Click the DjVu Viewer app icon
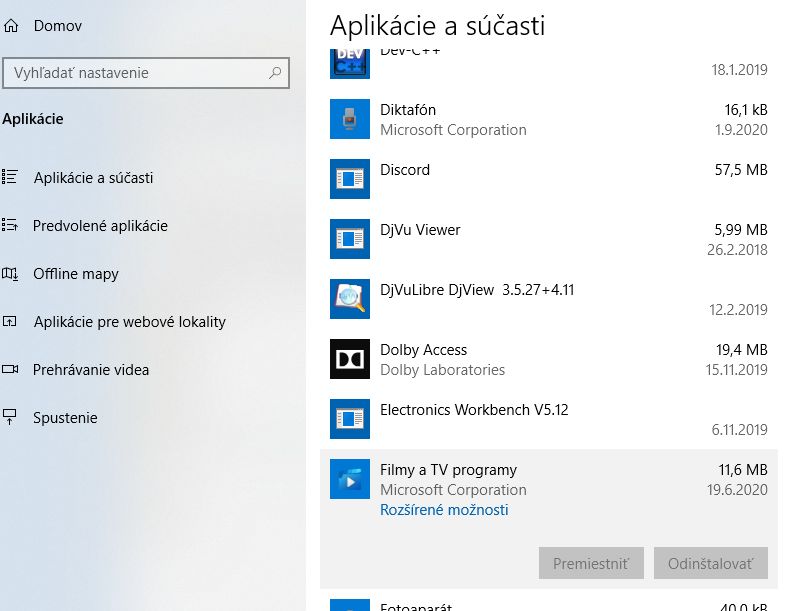 349,240
